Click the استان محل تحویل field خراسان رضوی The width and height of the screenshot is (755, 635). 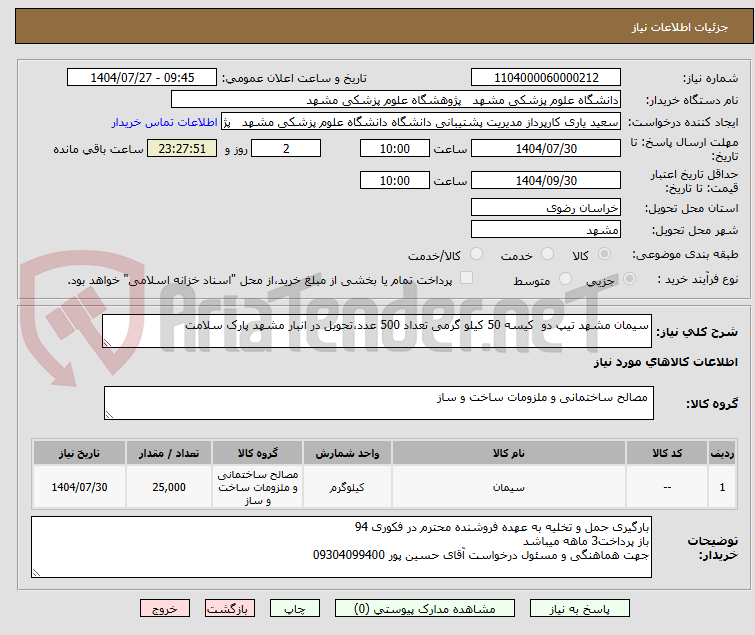(x=546, y=207)
